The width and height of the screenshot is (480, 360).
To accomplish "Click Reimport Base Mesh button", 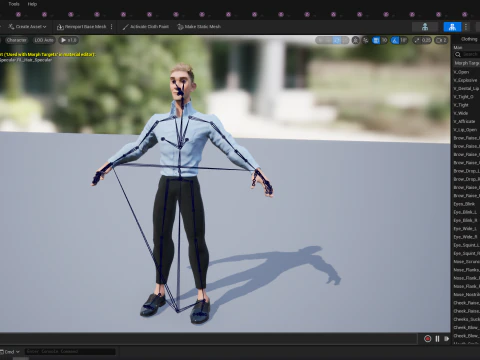I will (82, 27).
